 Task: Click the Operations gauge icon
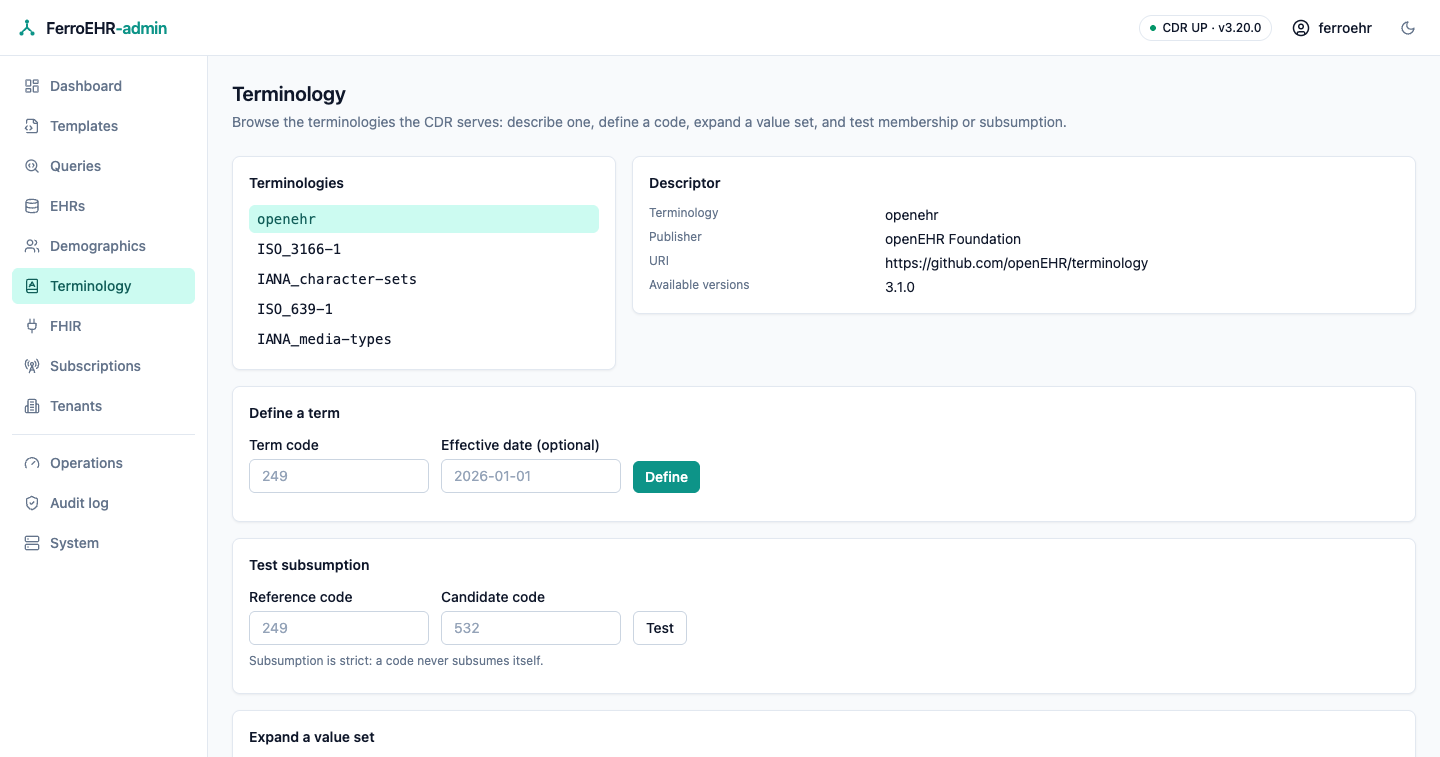(x=32, y=463)
